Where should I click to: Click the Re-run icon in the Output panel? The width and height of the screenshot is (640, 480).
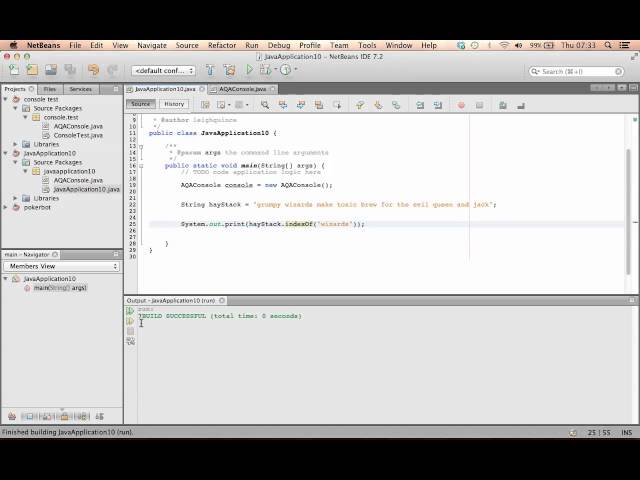click(130, 311)
